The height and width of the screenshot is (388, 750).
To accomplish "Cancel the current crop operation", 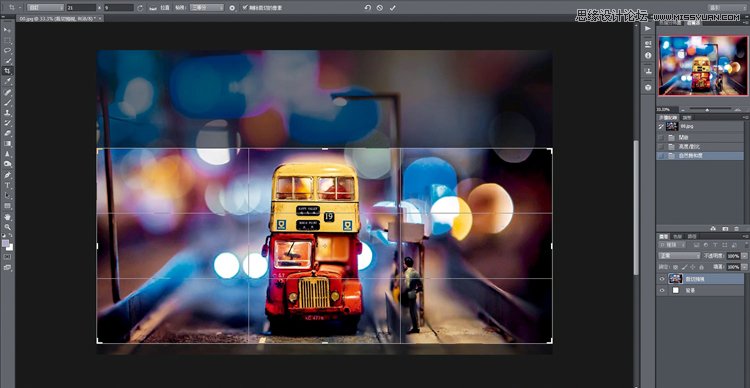I will pyautogui.click(x=380, y=8).
